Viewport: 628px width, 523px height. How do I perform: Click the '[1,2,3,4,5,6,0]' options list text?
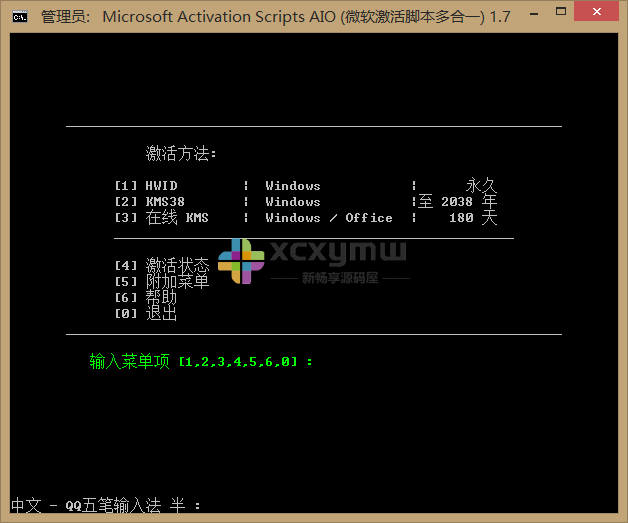coord(238,362)
